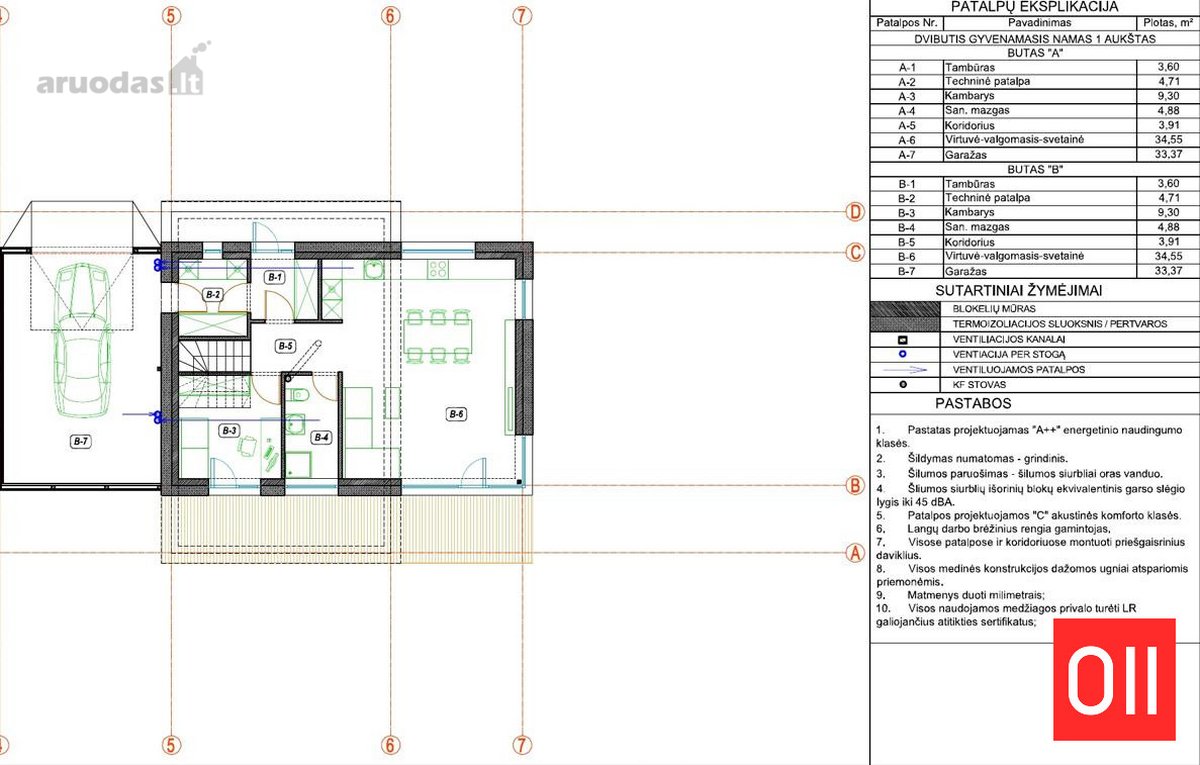Screen dimensions: 1200x765
Task: Click 'Kambarys' in row B-3
Action: [969, 213]
